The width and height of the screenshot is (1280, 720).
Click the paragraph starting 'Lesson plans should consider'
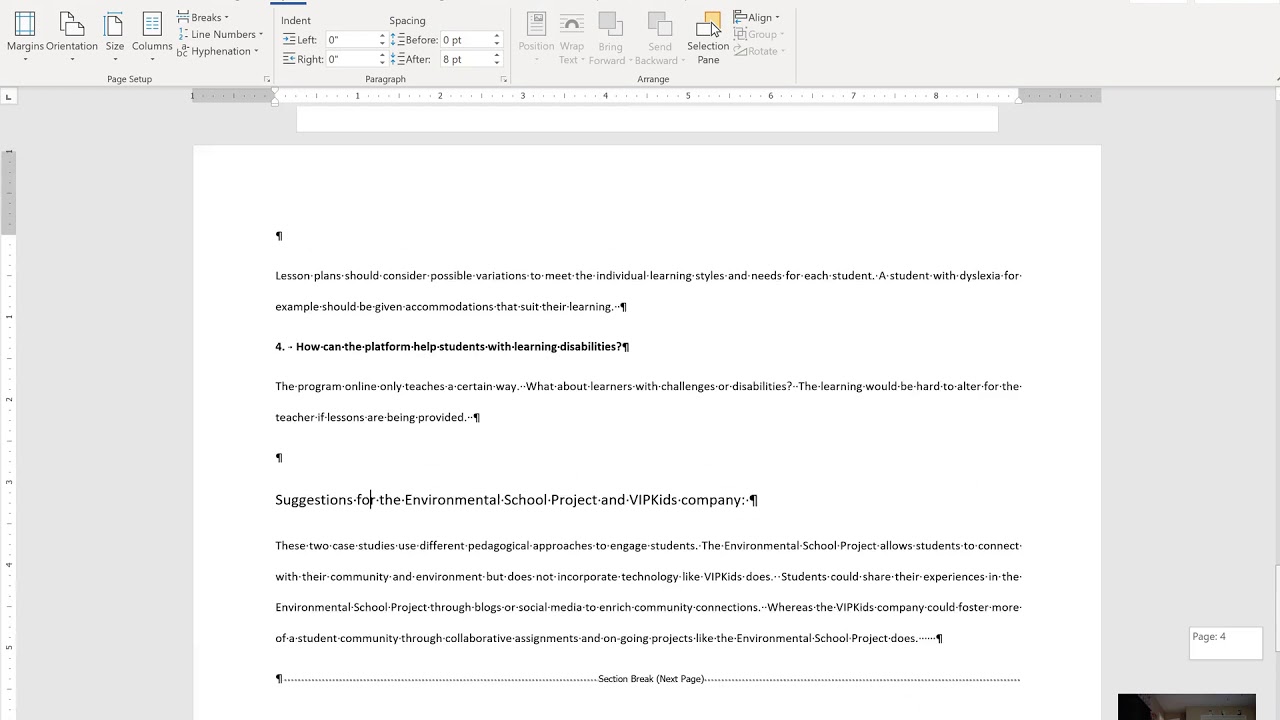pyautogui.click(x=648, y=291)
